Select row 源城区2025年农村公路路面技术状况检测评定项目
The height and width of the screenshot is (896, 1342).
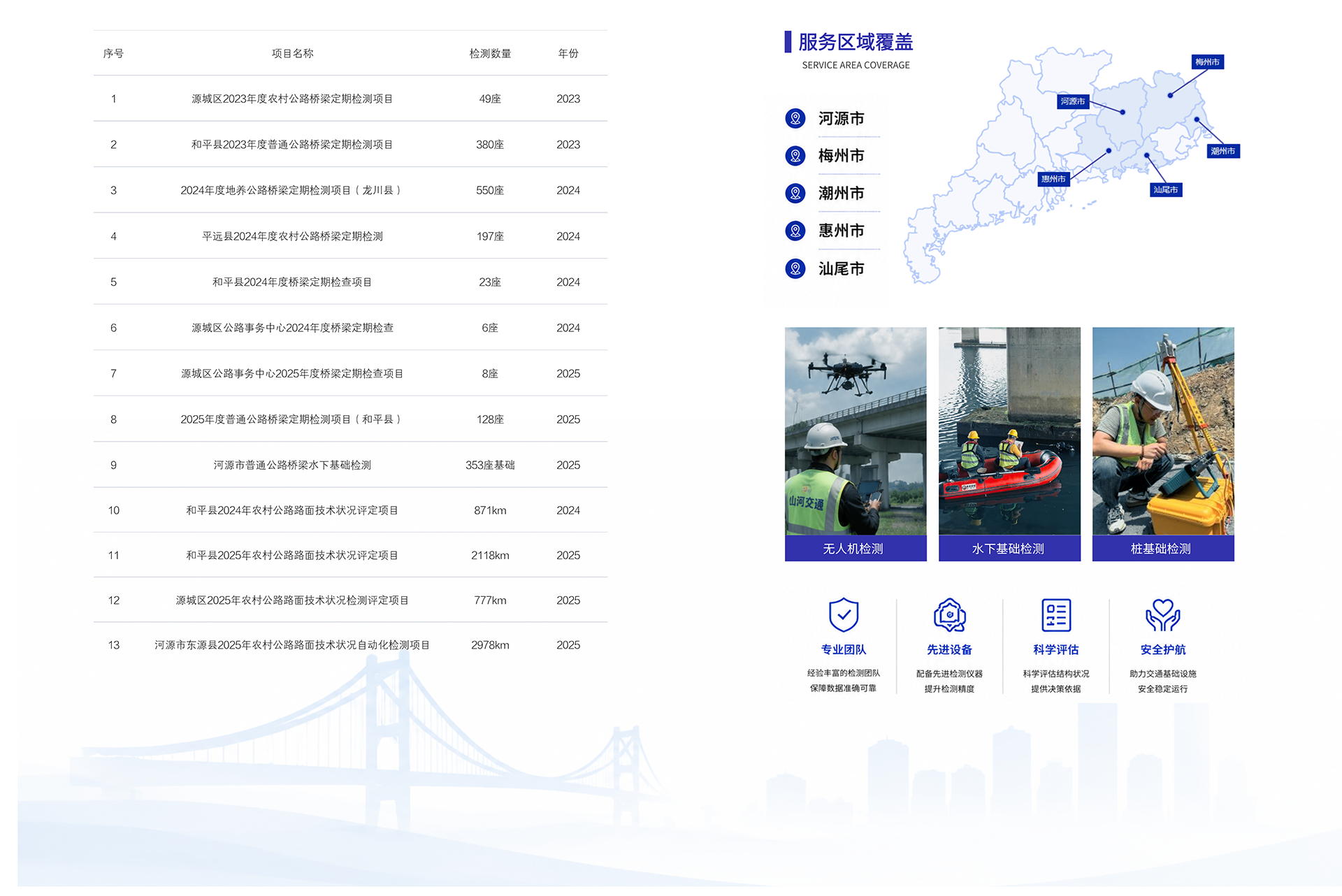click(x=350, y=600)
